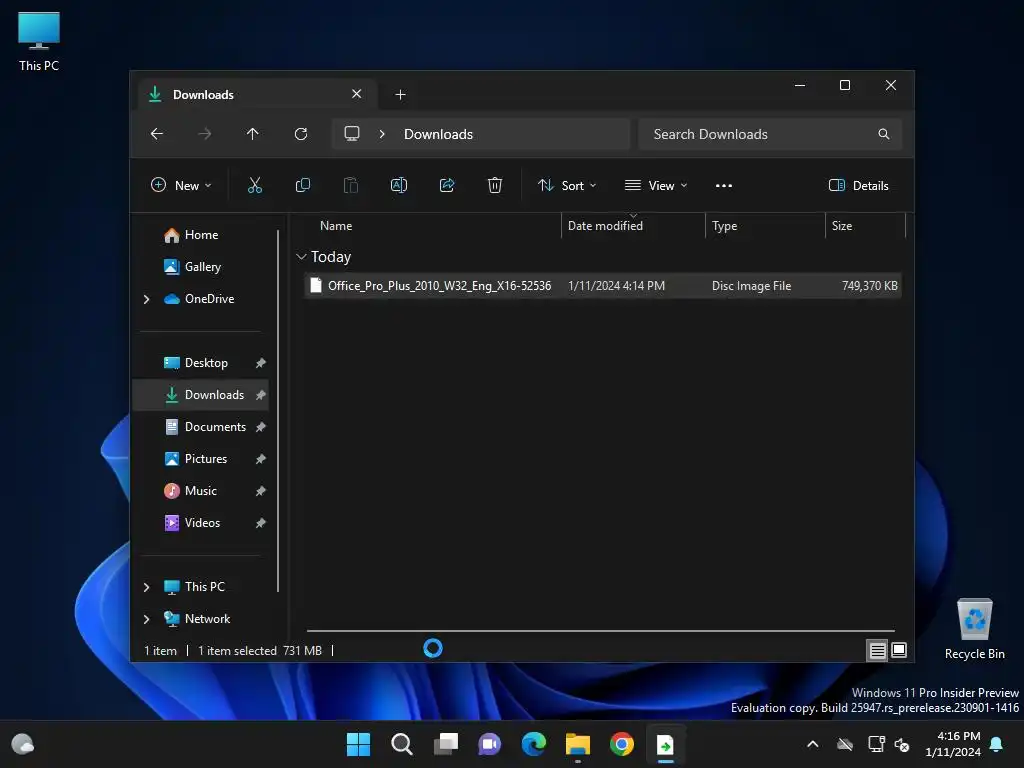Sort by Size column header
The image size is (1024, 768).
[x=865, y=226]
